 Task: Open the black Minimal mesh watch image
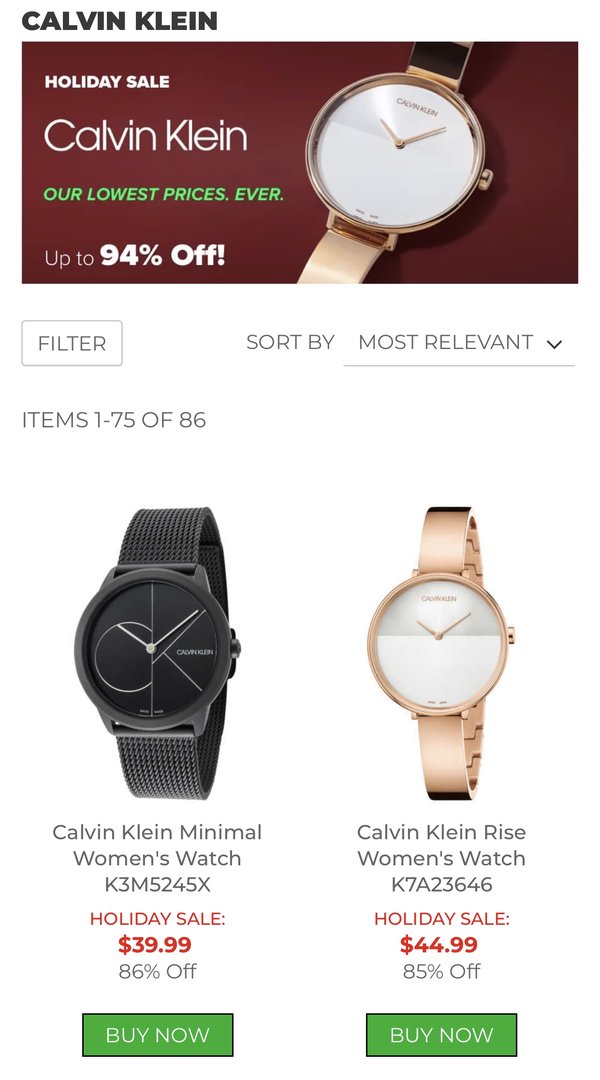[x=158, y=653]
